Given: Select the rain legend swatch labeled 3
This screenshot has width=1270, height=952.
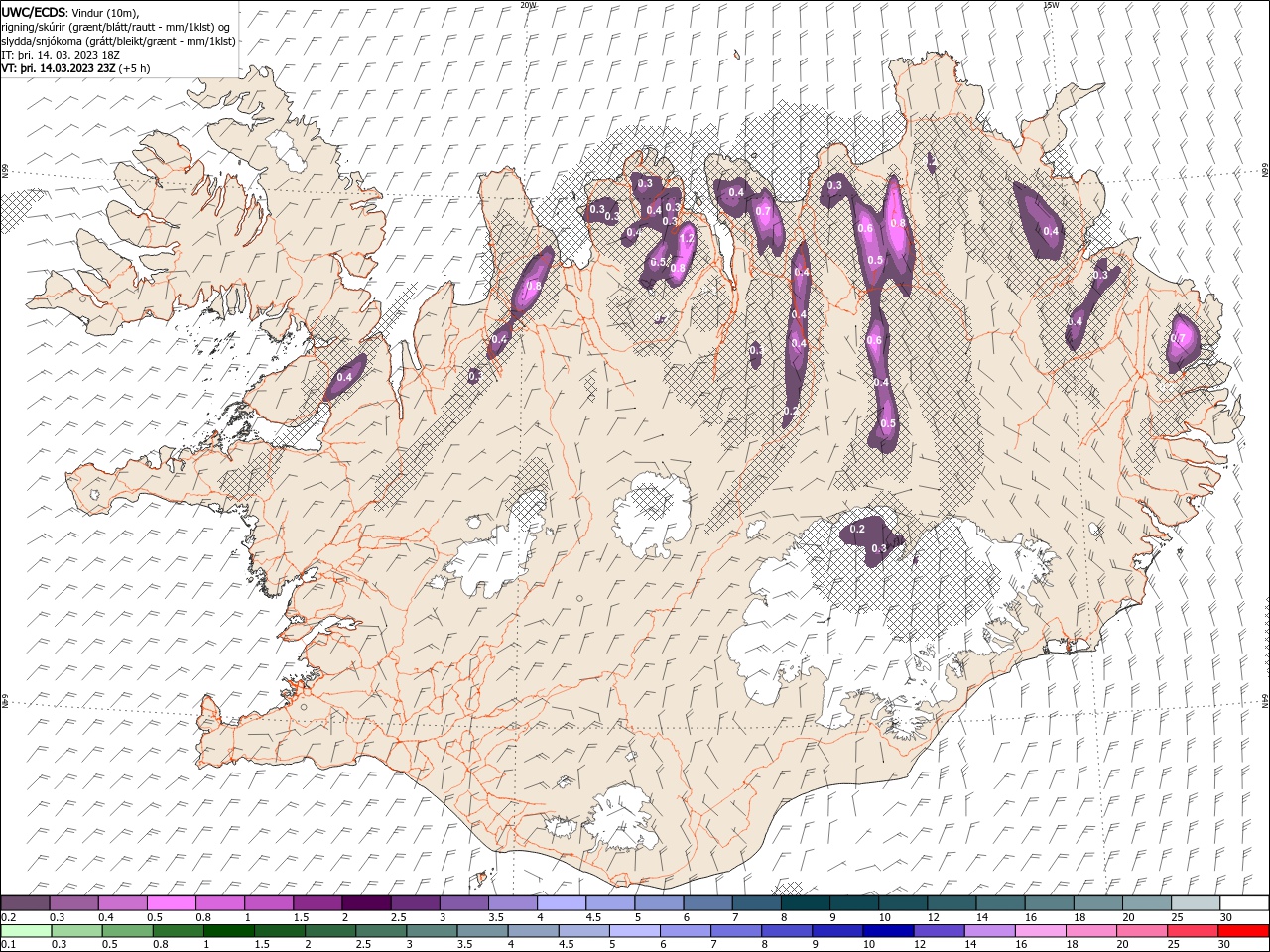Looking at the screenshot, I should coord(432,931).
